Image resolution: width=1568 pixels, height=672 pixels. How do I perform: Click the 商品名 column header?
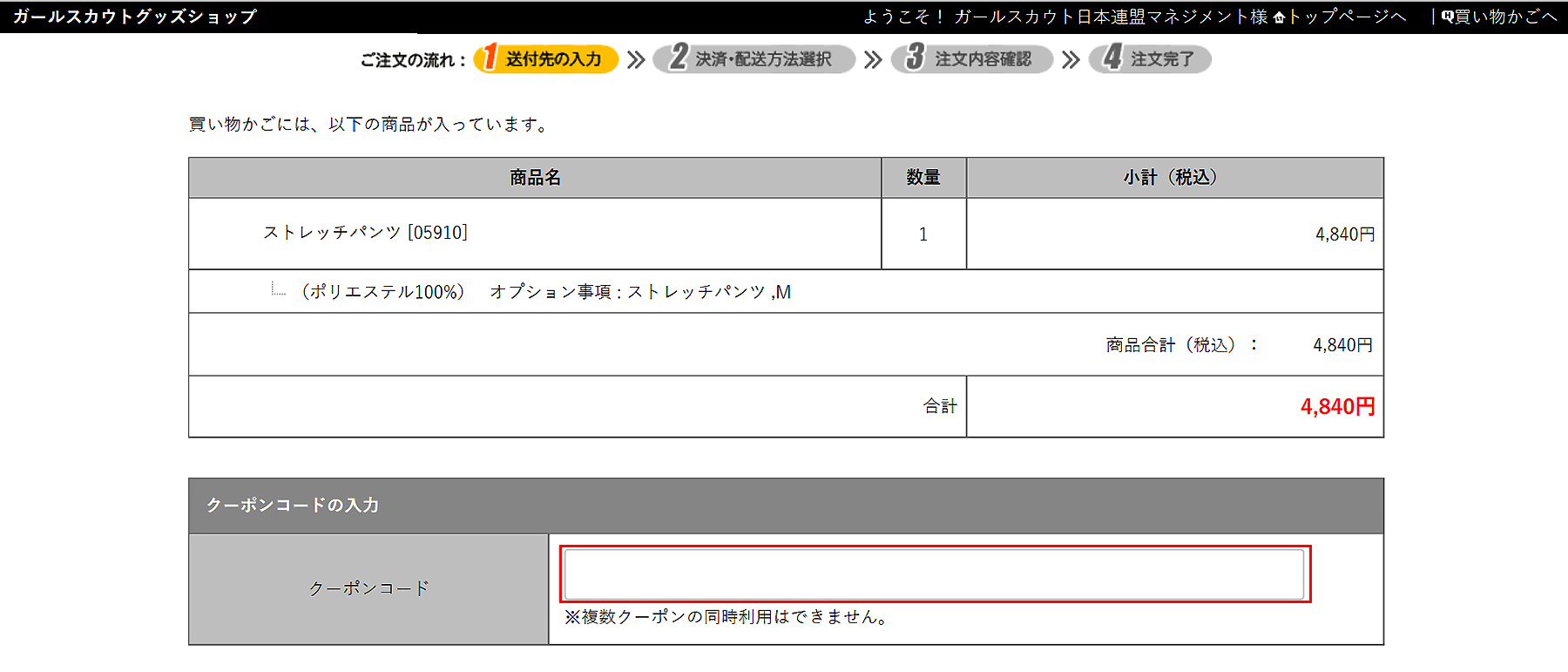(535, 178)
